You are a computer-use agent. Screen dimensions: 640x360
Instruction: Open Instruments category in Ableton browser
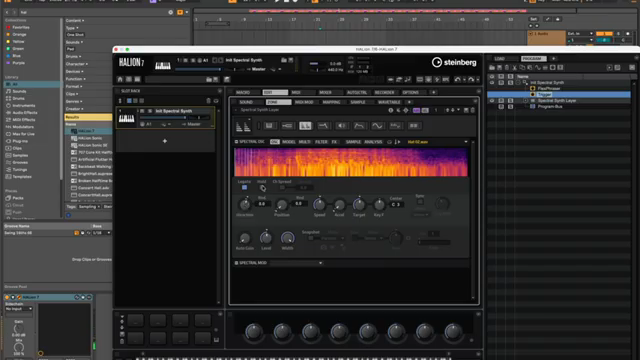pos(23,106)
